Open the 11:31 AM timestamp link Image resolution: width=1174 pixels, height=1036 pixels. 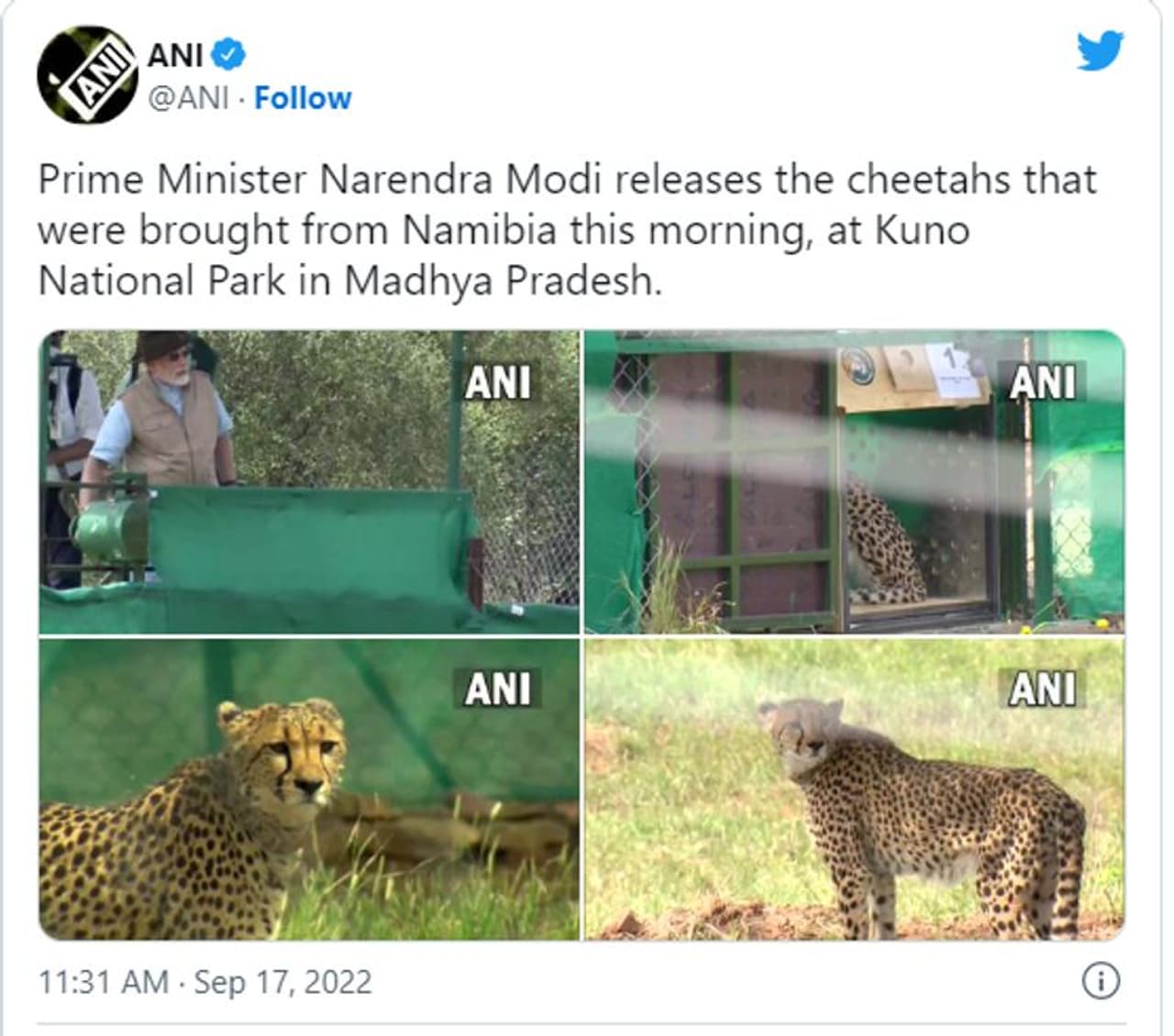tap(103, 982)
